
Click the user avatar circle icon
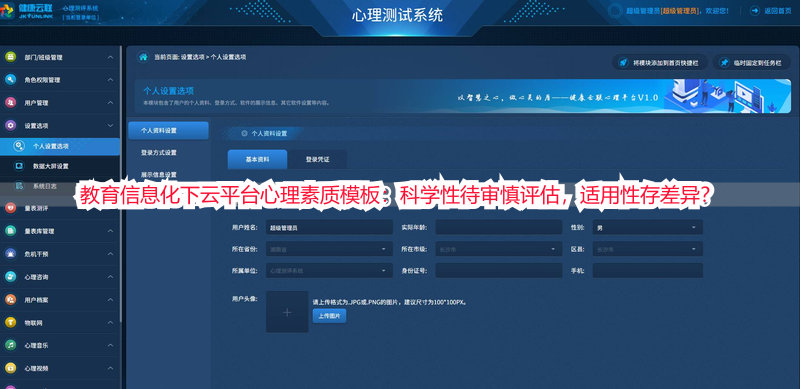616,10
